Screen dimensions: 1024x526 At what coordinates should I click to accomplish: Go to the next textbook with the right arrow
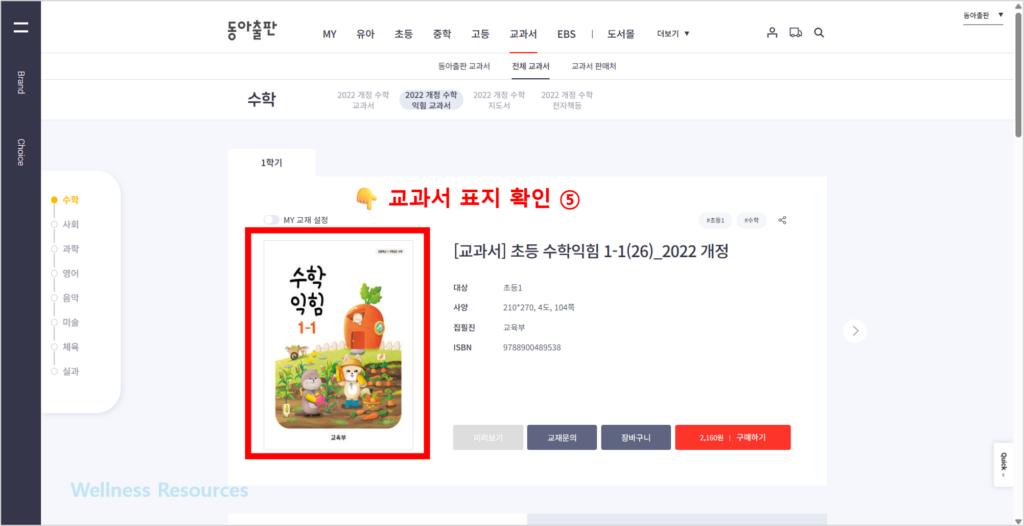855,331
